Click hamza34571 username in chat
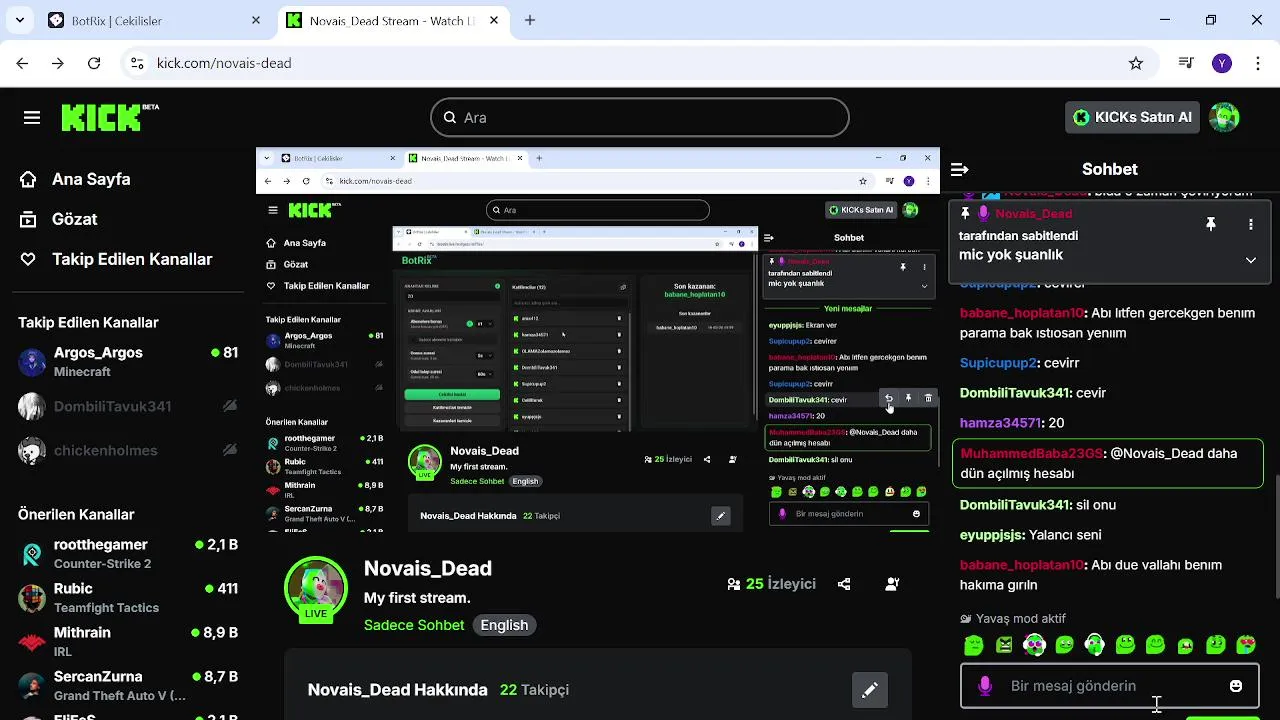Viewport: 1280px width, 720px height. (x=1001, y=423)
